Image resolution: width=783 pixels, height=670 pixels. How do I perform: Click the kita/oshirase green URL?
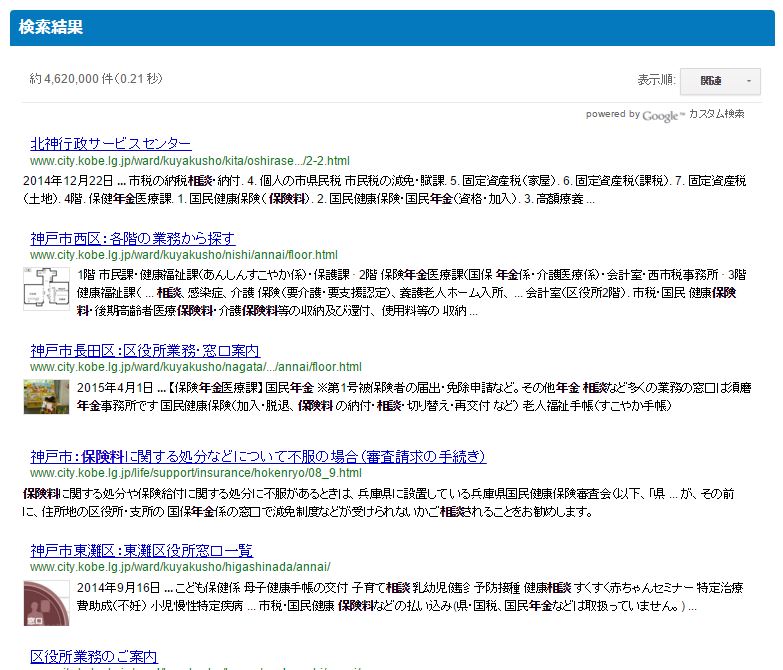pyautogui.click(x=189, y=160)
